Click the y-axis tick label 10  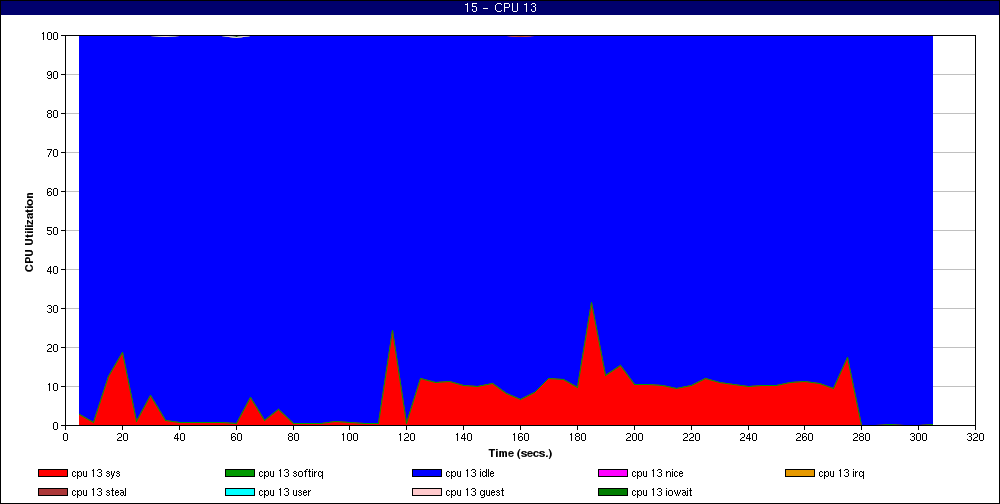pyautogui.click(x=53, y=387)
